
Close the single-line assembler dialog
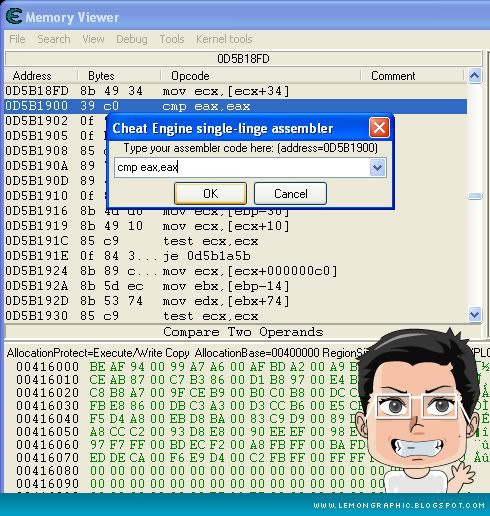379,128
